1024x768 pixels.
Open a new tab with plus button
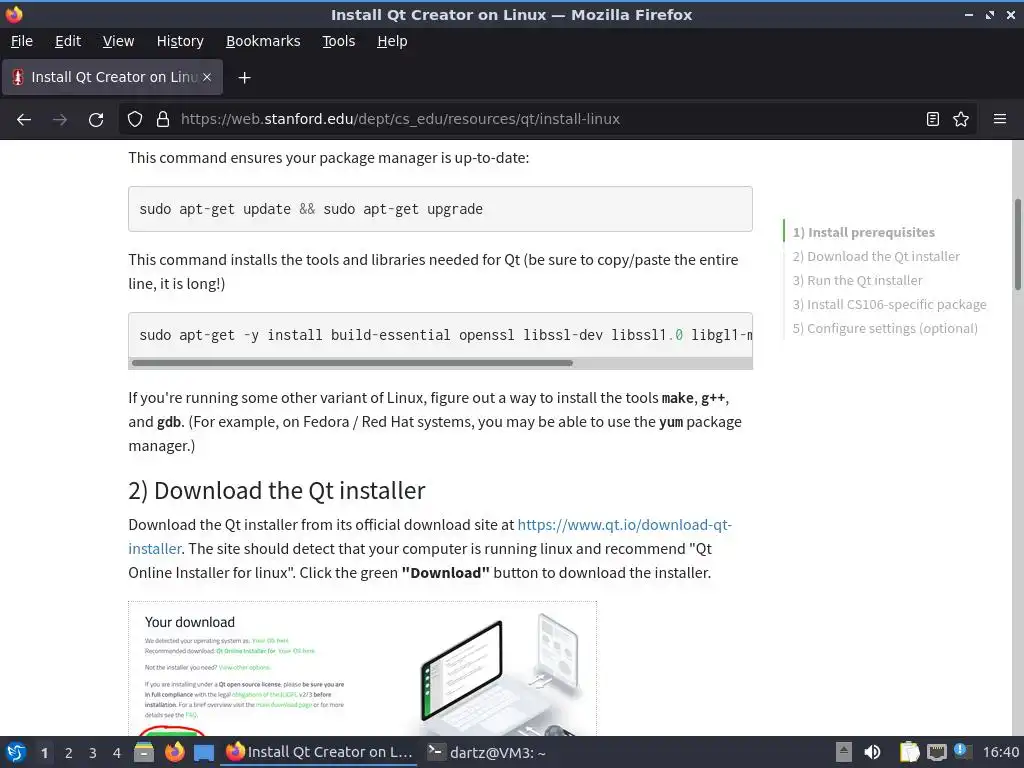click(x=244, y=78)
